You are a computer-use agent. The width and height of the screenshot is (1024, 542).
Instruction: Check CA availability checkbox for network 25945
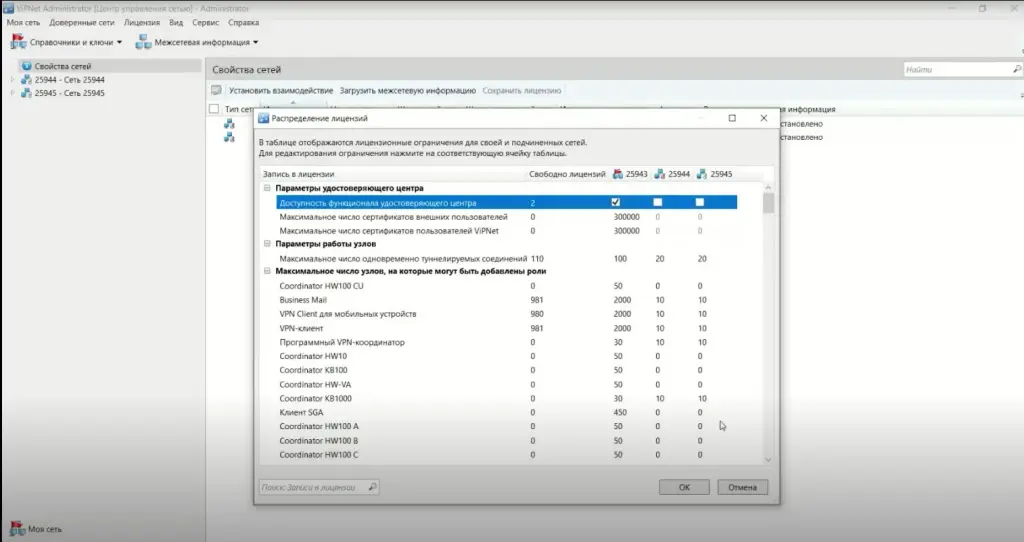(x=699, y=202)
